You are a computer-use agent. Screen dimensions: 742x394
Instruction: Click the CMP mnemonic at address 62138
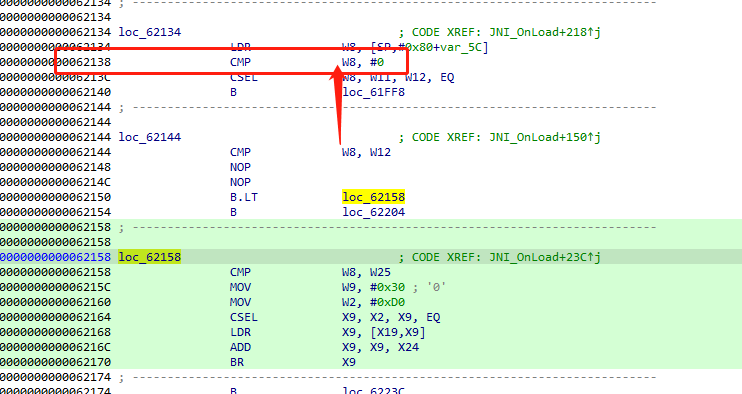pyautogui.click(x=240, y=62)
